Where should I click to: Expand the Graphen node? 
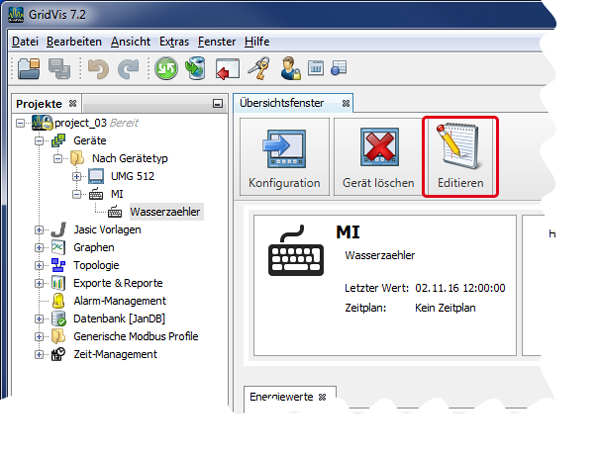[x=39, y=248]
